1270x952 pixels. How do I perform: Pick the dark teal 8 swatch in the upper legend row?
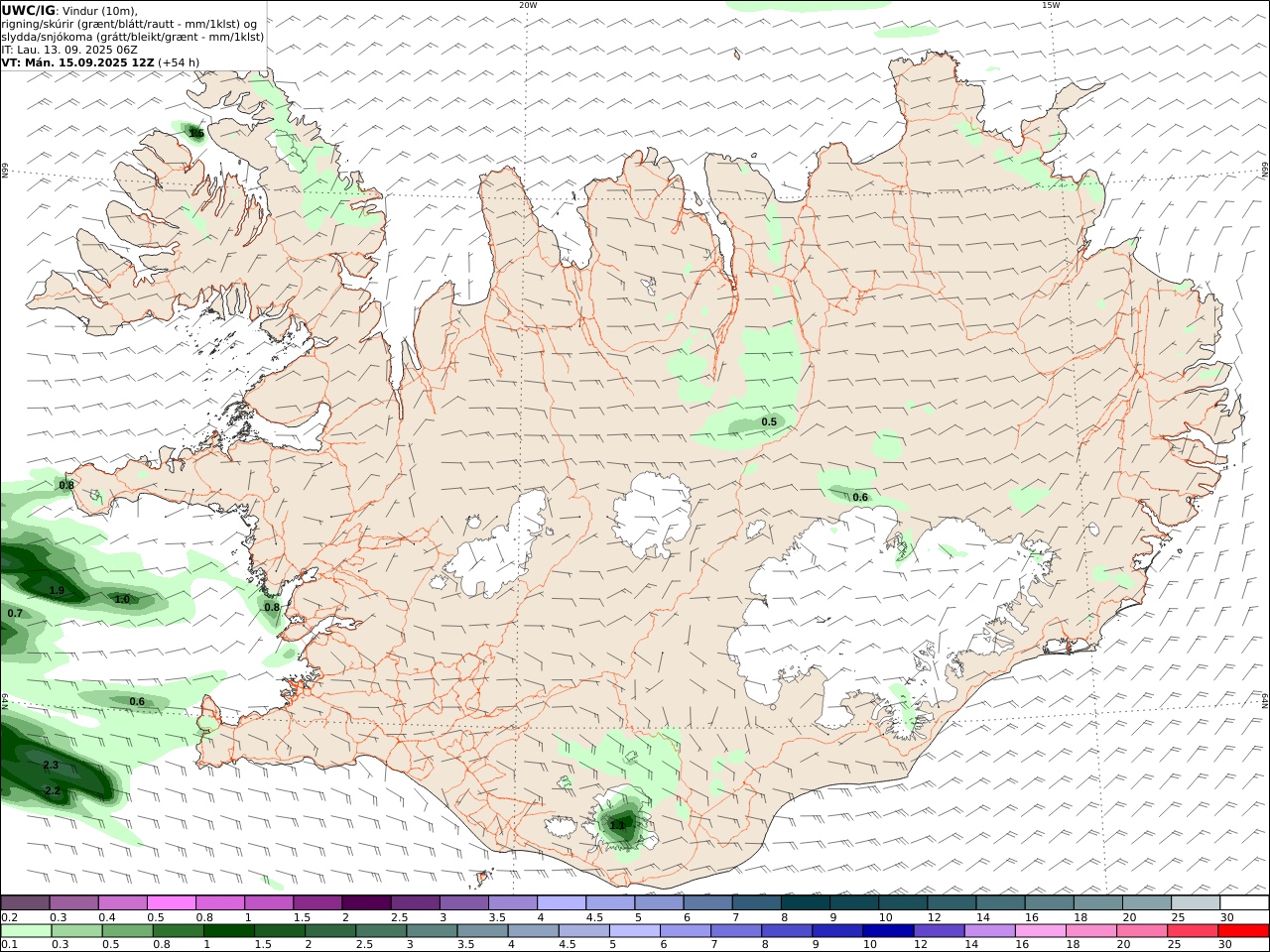pos(805,902)
